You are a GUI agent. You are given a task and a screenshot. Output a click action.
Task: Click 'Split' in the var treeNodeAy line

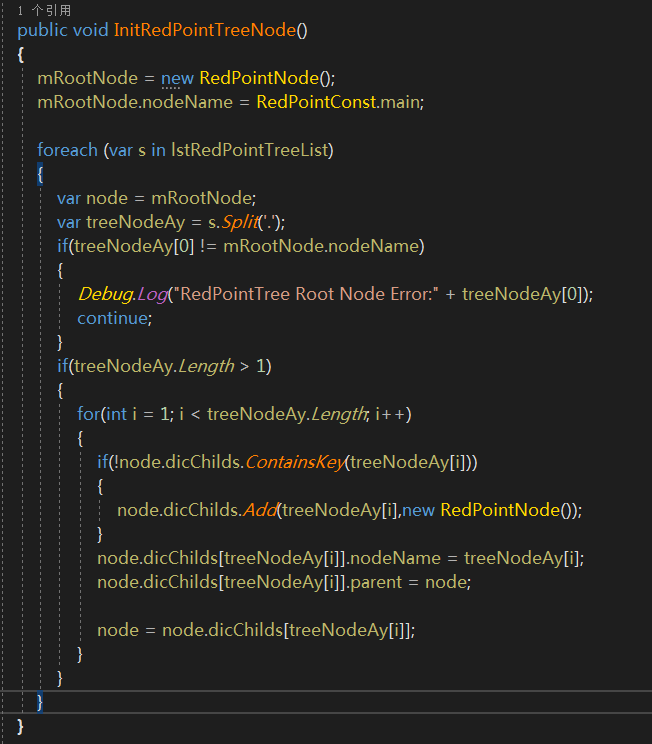(x=240, y=222)
